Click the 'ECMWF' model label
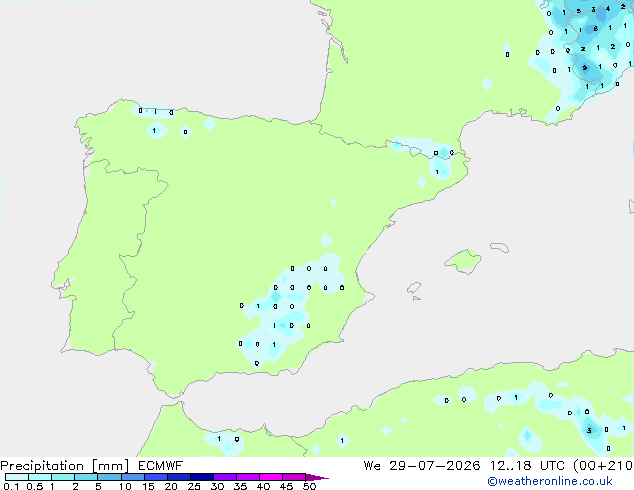Image resolution: width=634 pixels, height=490 pixels. (161, 466)
